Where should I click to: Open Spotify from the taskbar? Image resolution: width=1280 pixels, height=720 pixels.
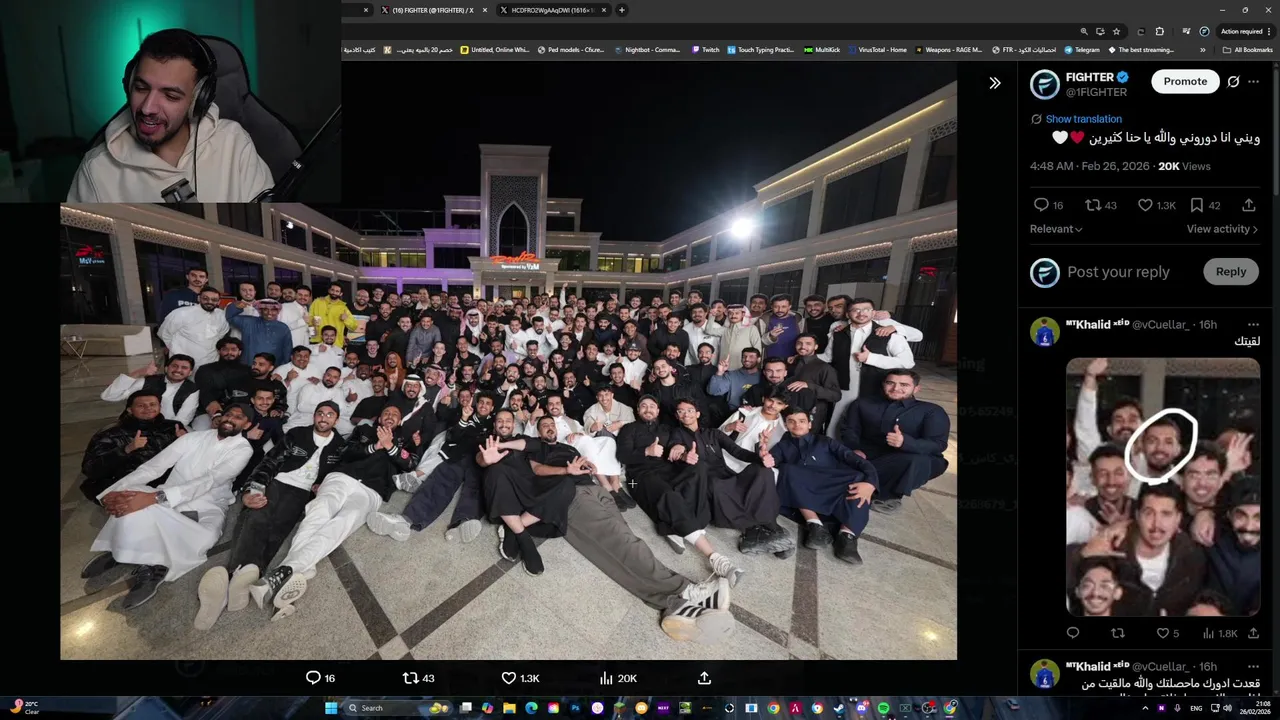[883, 708]
